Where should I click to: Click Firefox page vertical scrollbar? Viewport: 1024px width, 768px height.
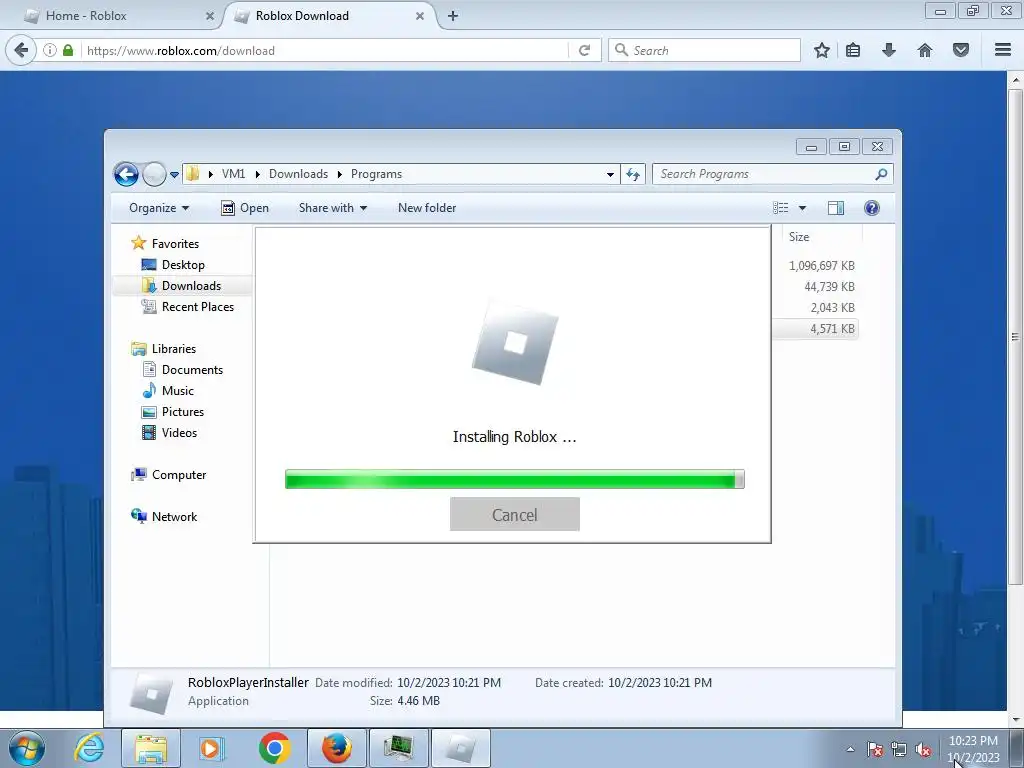point(1015,337)
